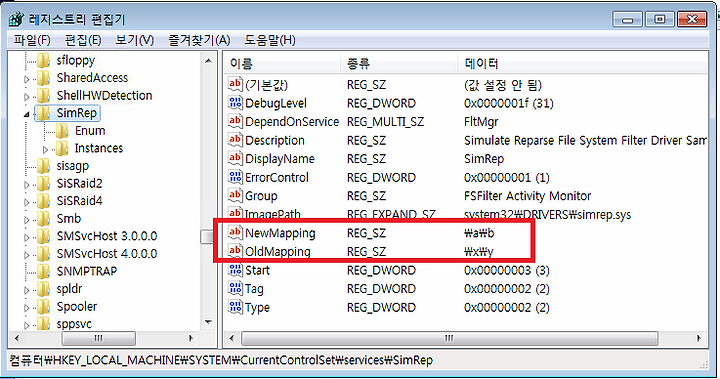Collapse the SimRep tree node
The image size is (720, 379).
[x=27, y=114]
